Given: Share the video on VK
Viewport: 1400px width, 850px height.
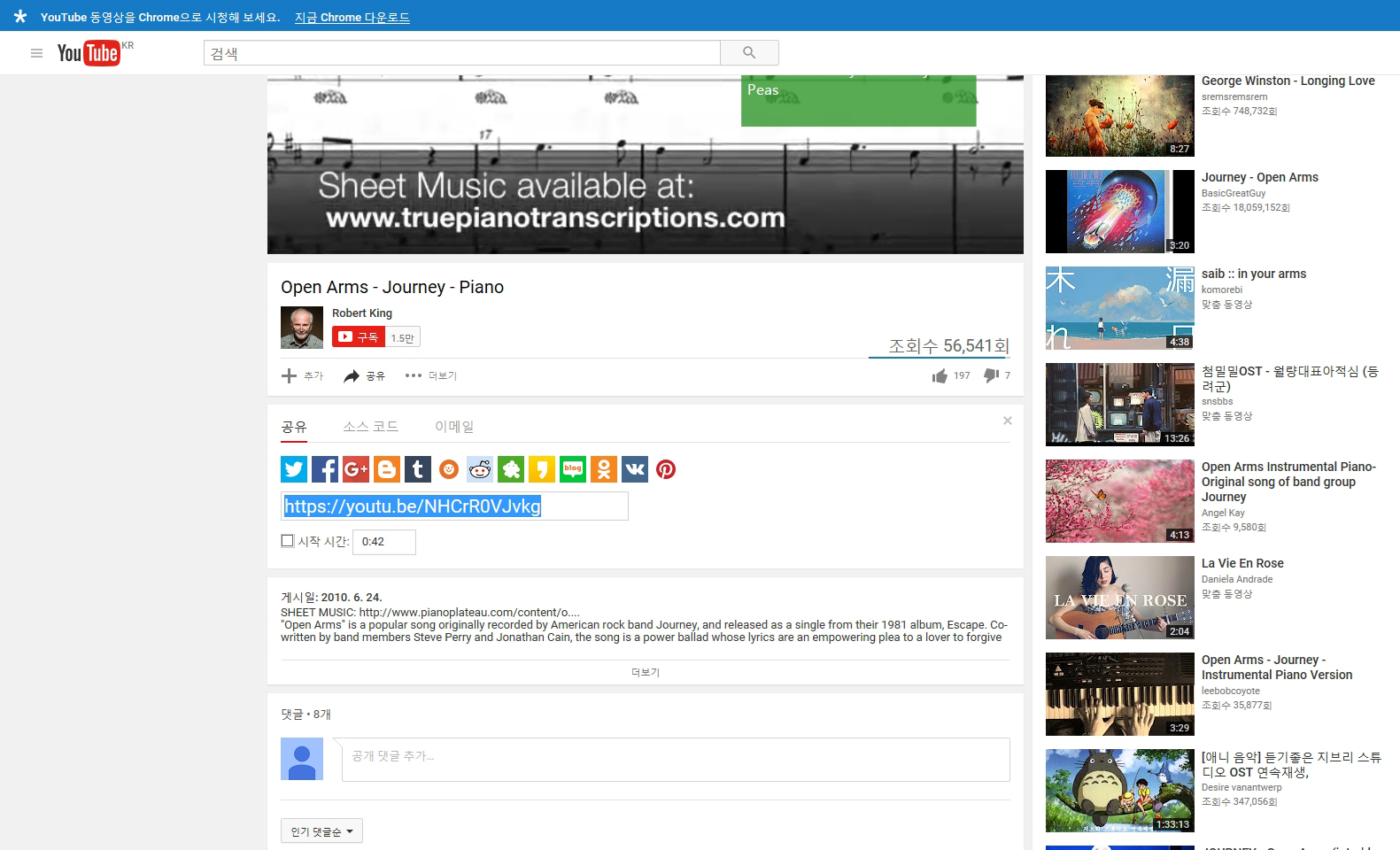Looking at the screenshot, I should pos(635,469).
